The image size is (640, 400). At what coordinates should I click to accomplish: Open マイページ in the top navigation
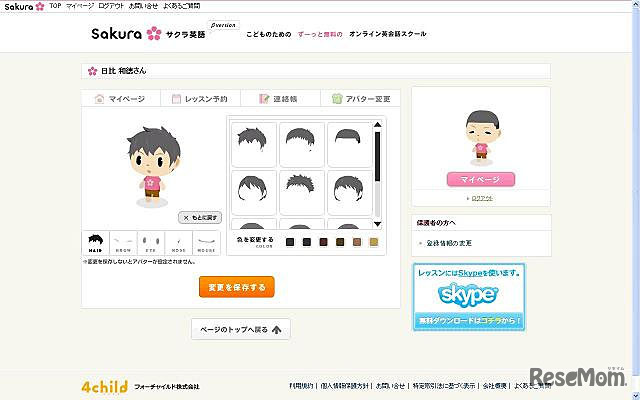(x=80, y=6)
